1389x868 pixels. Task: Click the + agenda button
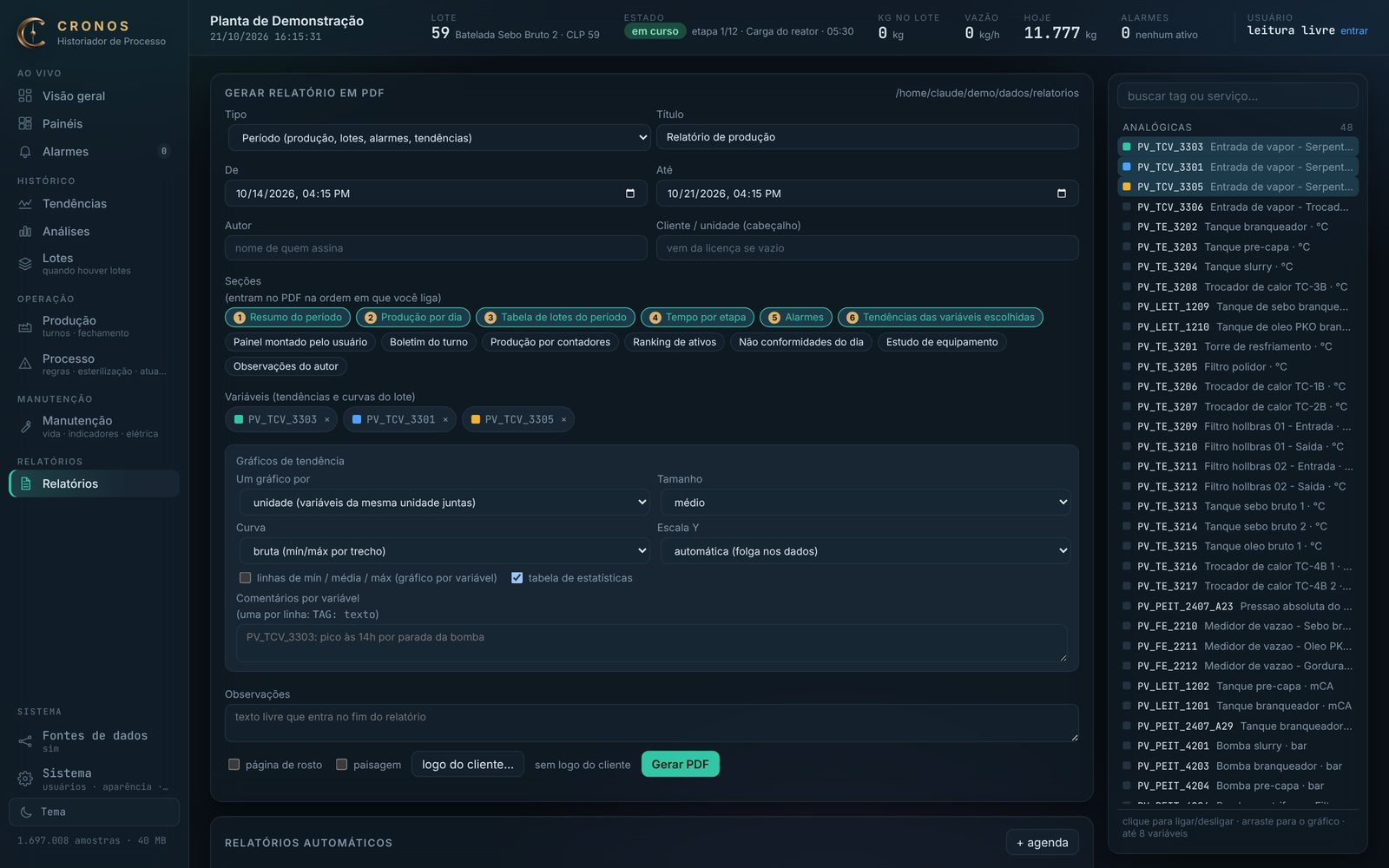tap(1043, 843)
